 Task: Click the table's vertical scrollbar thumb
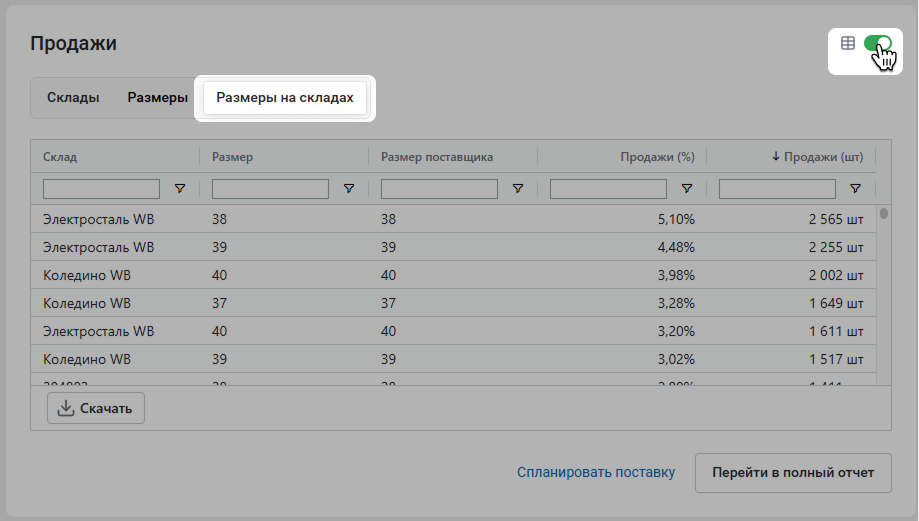(x=884, y=214)
